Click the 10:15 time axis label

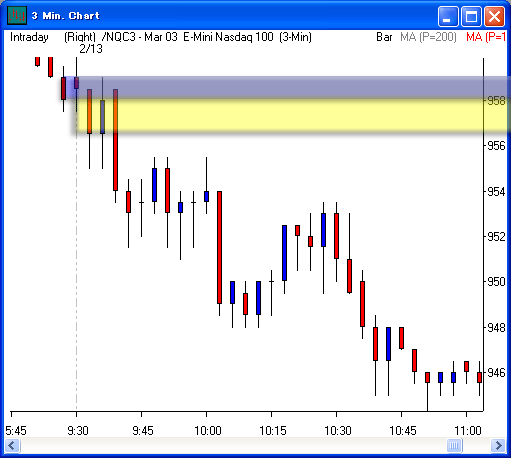(273, 431)
